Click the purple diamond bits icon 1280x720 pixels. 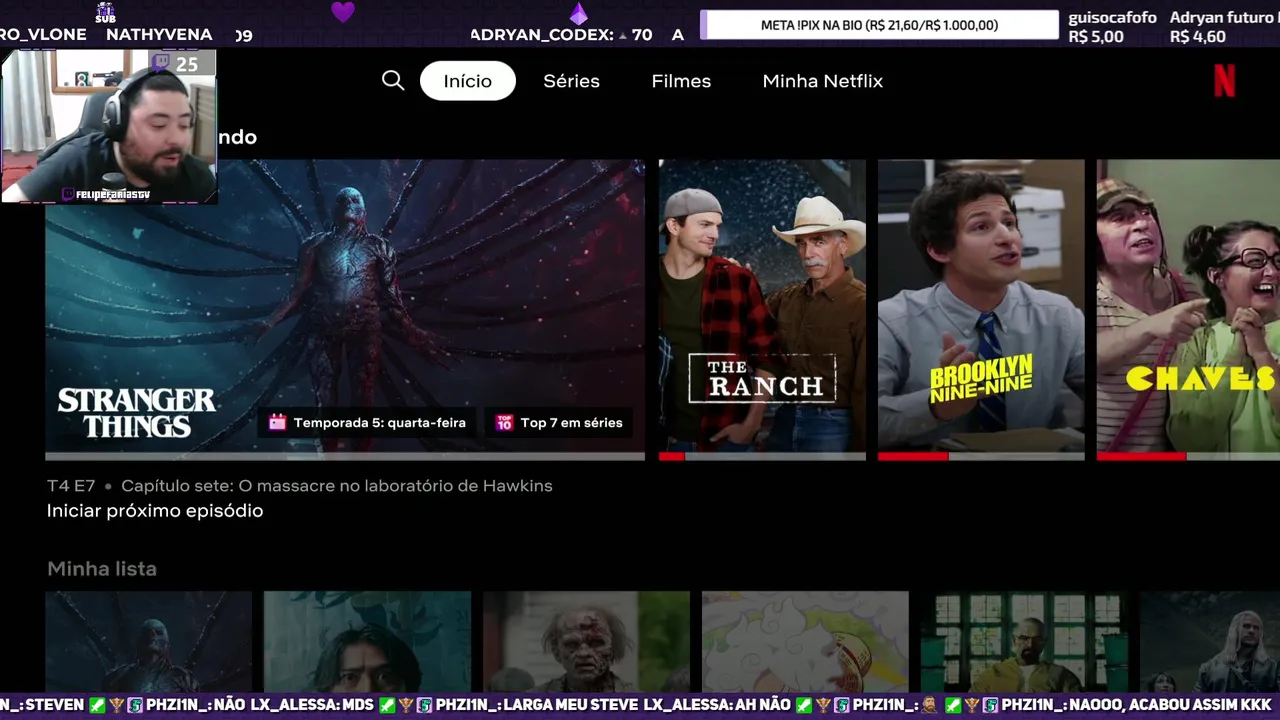pyautogui.click(x=579, y=13)
